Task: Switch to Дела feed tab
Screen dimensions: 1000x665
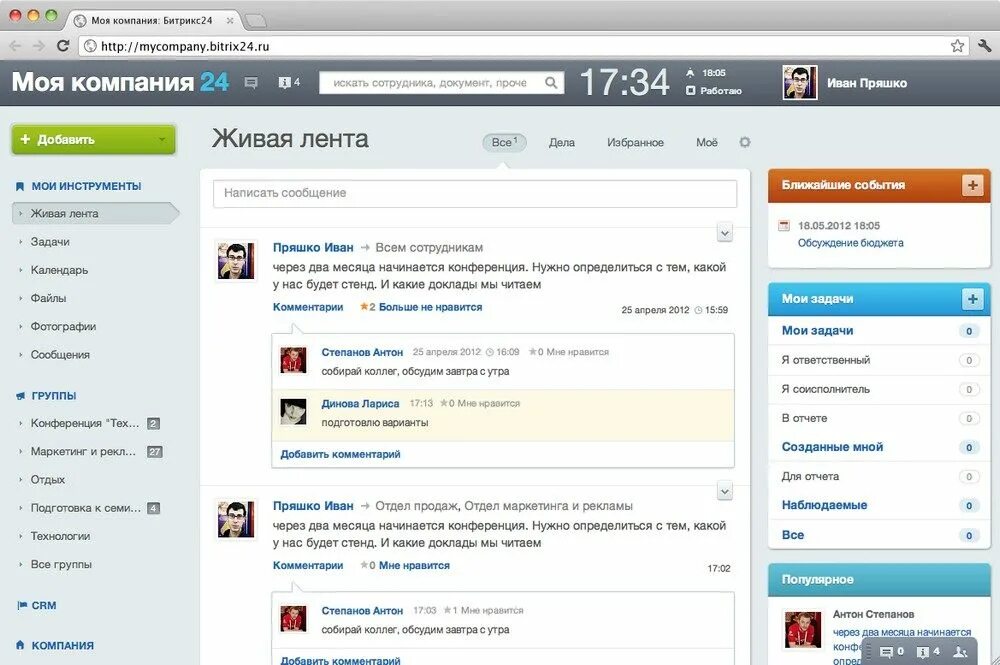Action: (561, 142)
